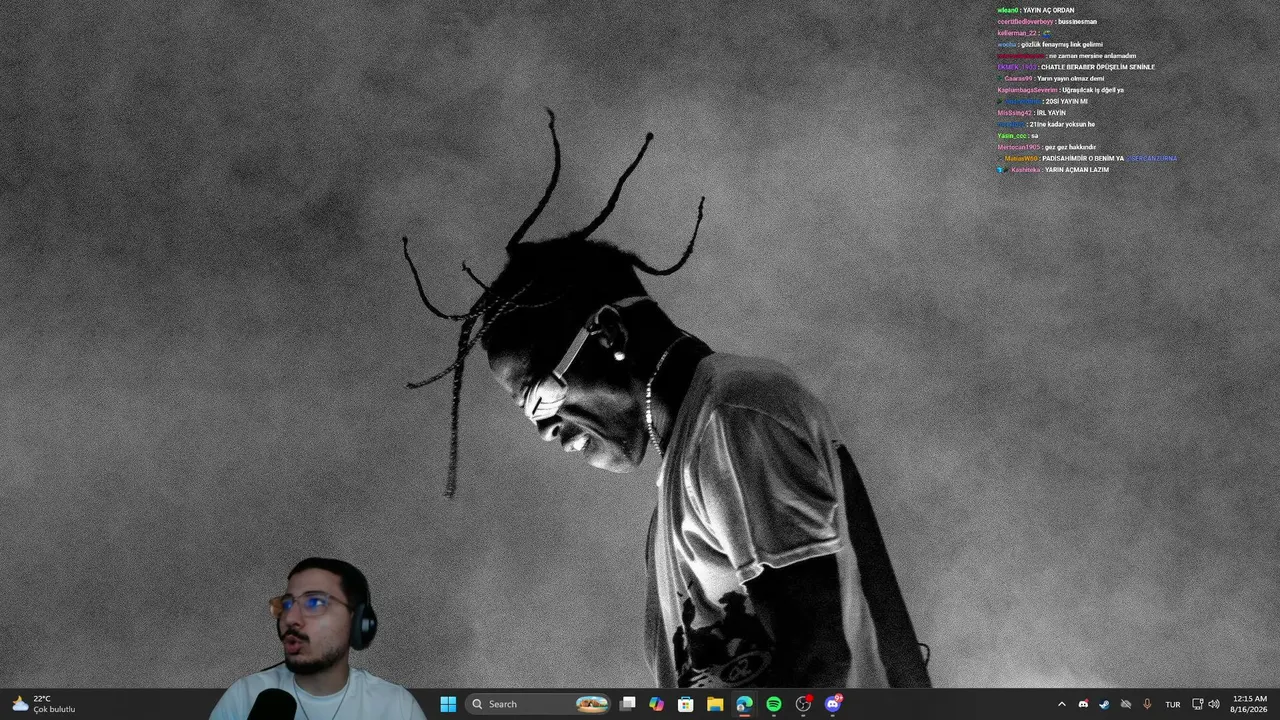Open the Microsoft Store taskbar icon
1280x720 pixels.
coord(685,704)
